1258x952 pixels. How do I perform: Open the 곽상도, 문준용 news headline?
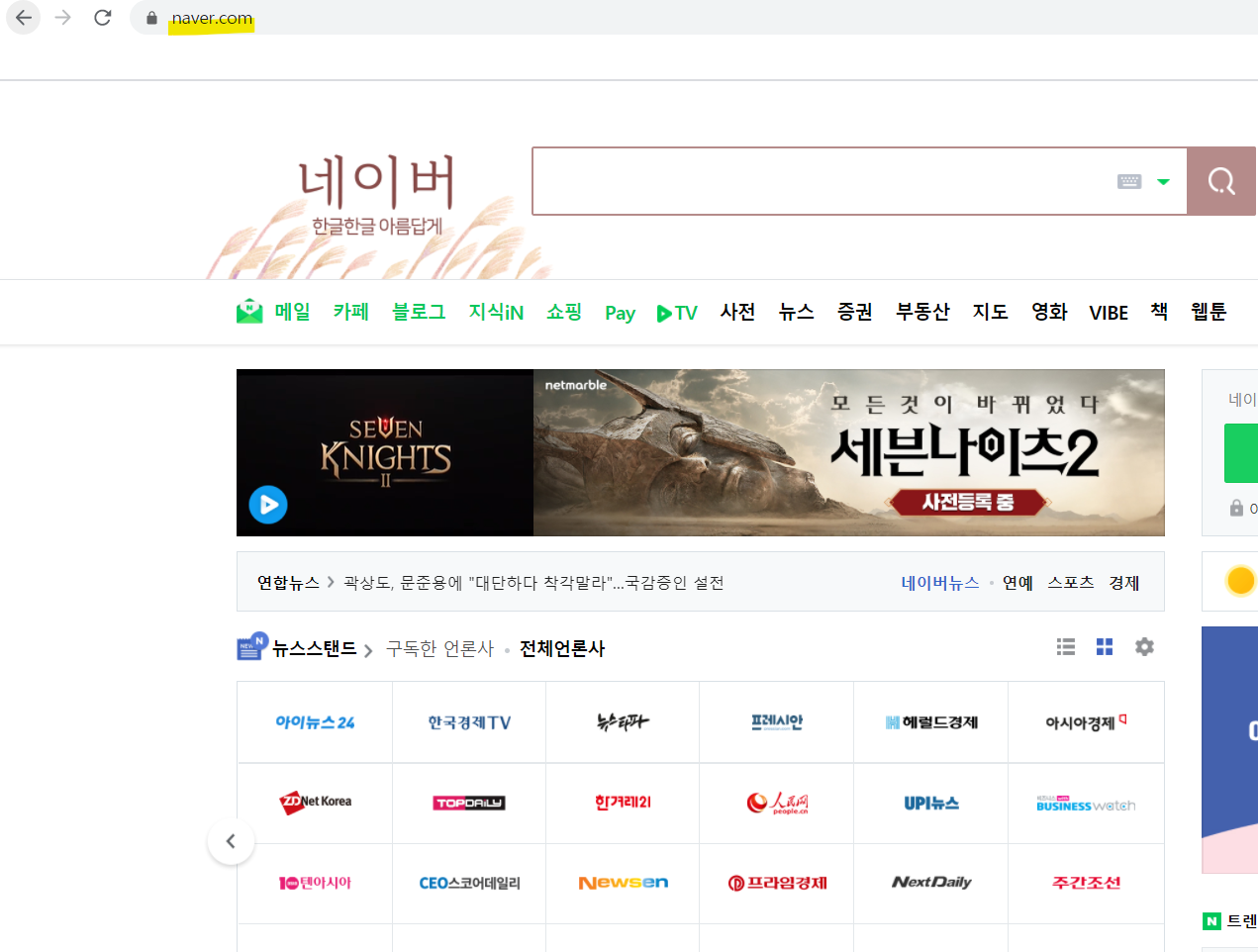coord(533,583)
